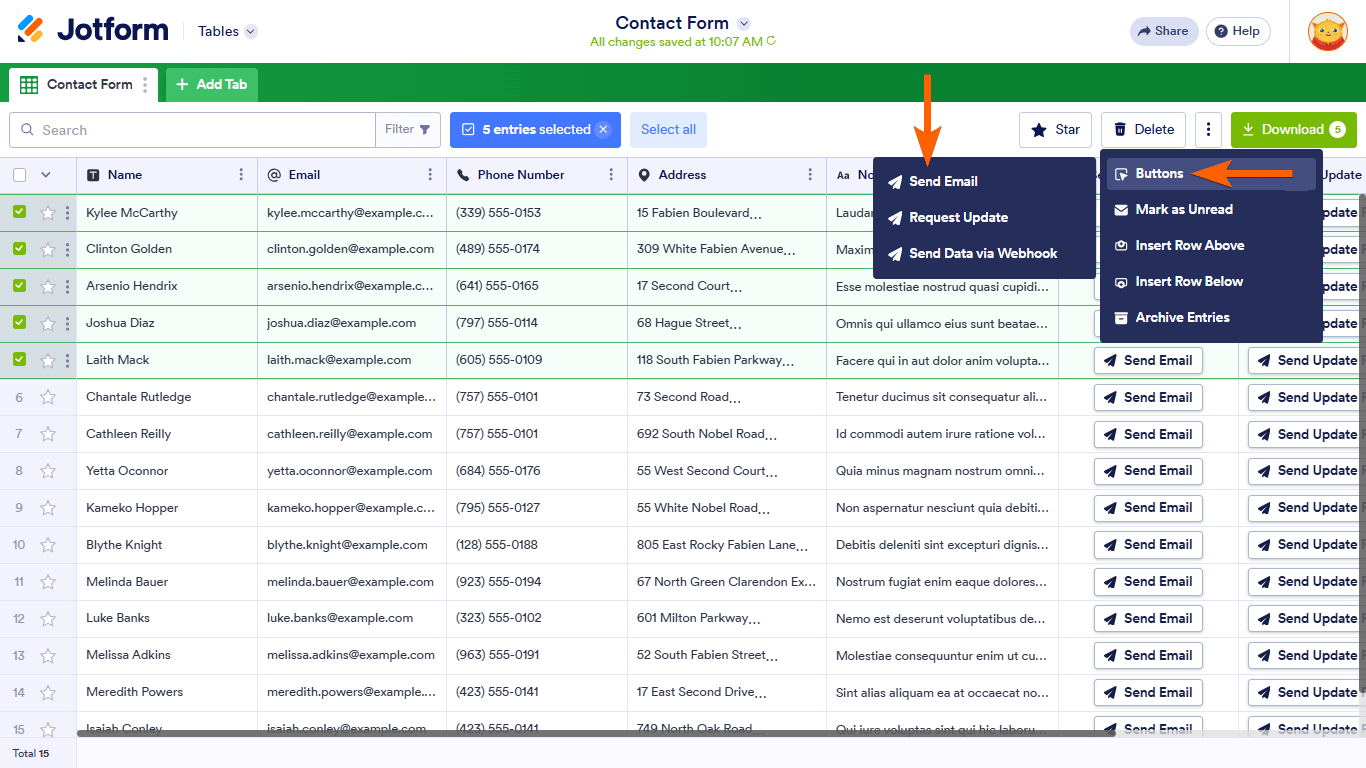Star the Kylee McCarthy row
The height and width of the screenshot is (768, 1366).
[x=47, y=213]
